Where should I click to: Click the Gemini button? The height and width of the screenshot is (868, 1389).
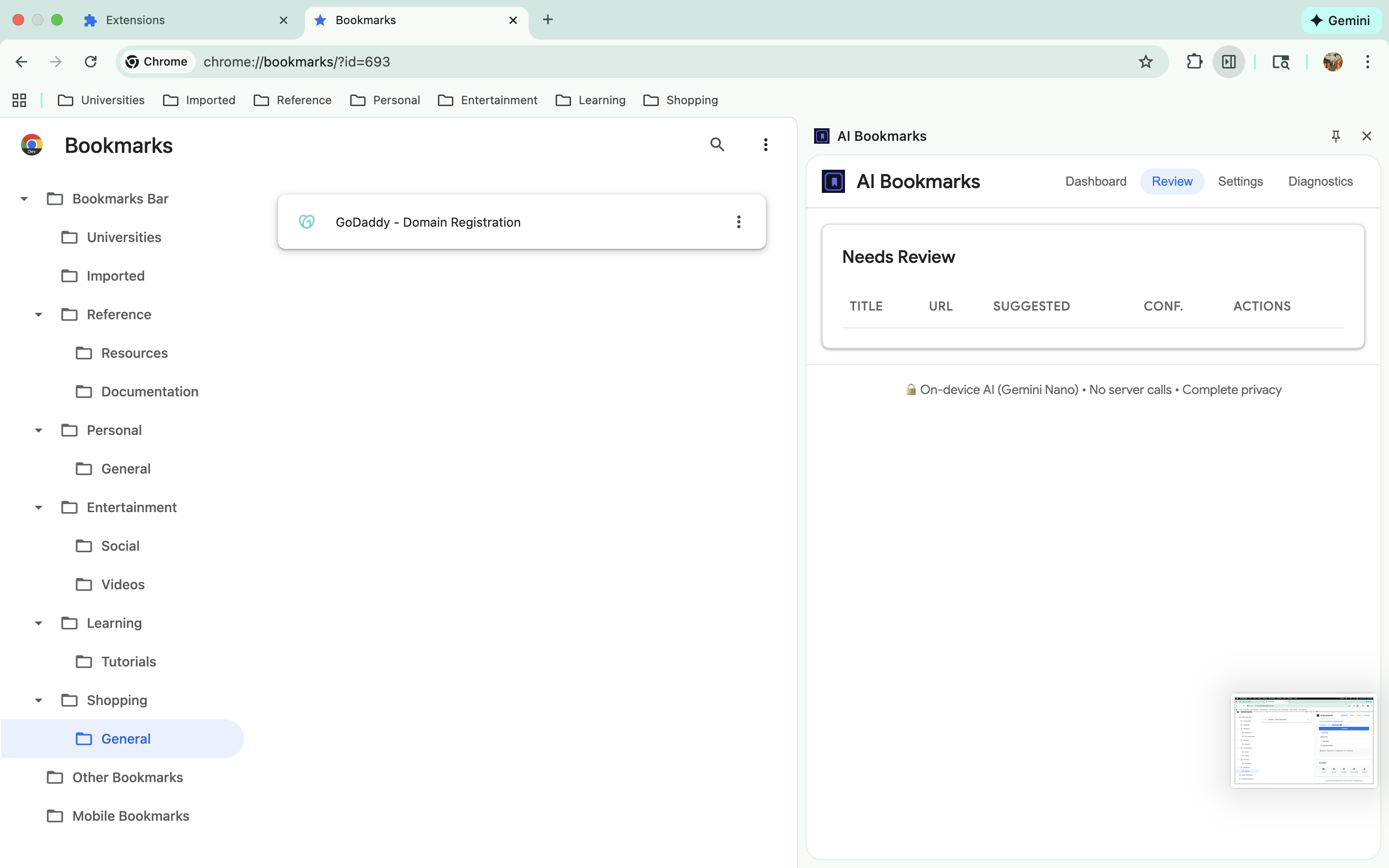[1341, 21]
